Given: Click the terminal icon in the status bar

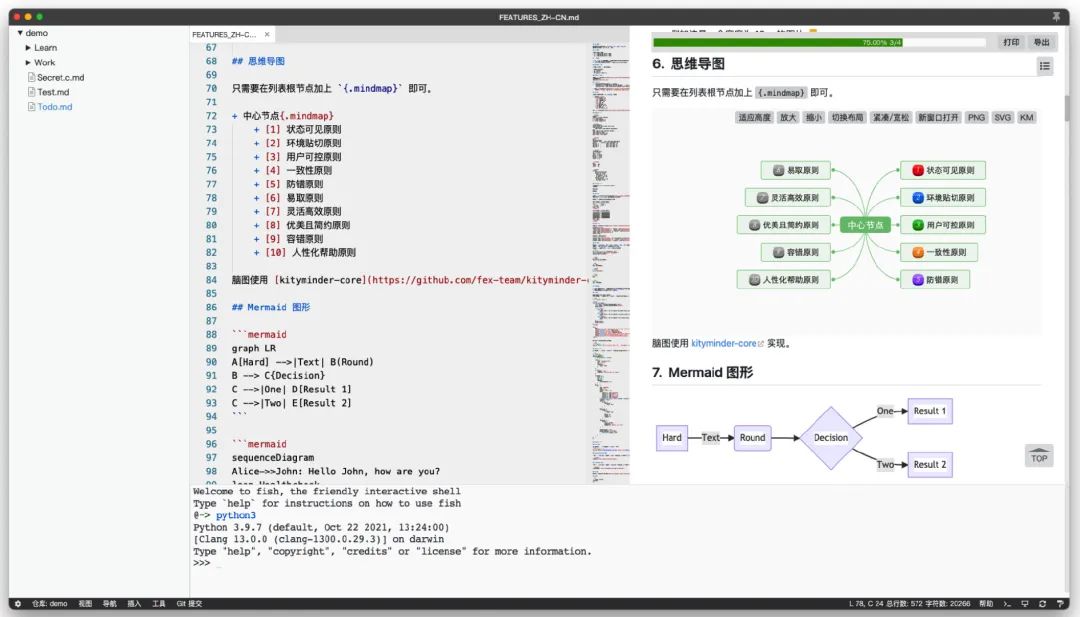Looking at the screenshot, I should [x=1010, y=604].
